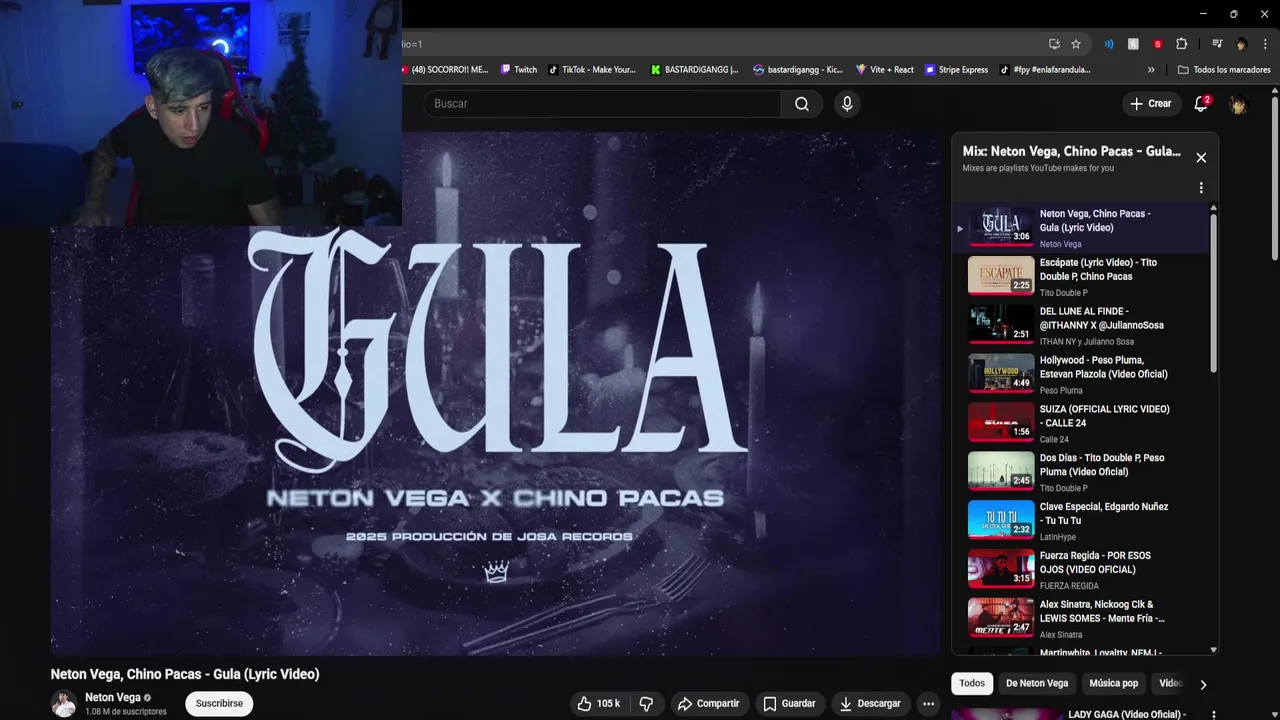Open the Neton Vega channel name link
The width and height of the screenshot is (1280, 720).
112,698
